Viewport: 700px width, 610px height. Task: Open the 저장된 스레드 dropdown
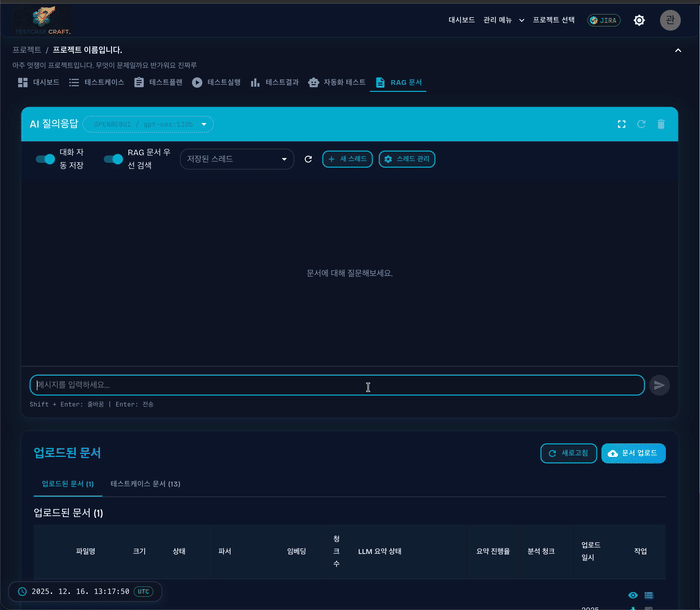(x=237, y=159)
